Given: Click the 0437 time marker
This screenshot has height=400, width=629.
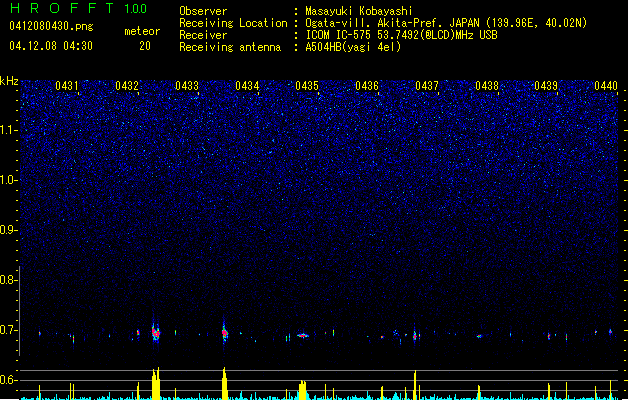Looking at the screenshot, I should click(x=427, y=86).
